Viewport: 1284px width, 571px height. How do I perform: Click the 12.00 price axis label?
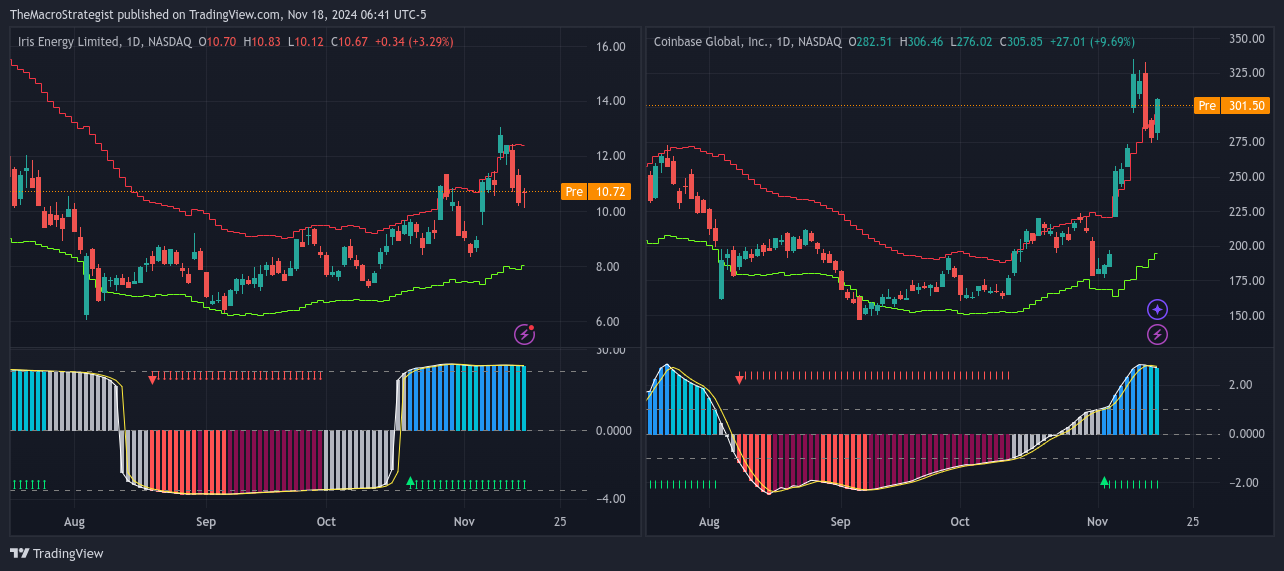(x=610, y=156)
